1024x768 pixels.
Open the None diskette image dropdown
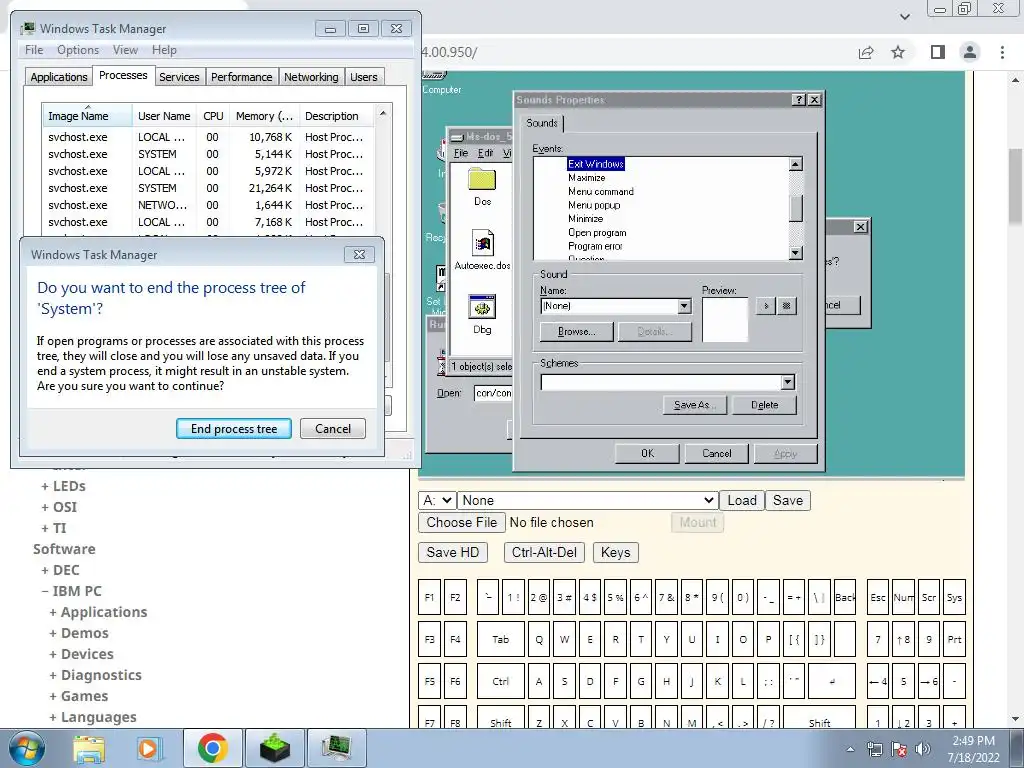[x=588, y=500]
